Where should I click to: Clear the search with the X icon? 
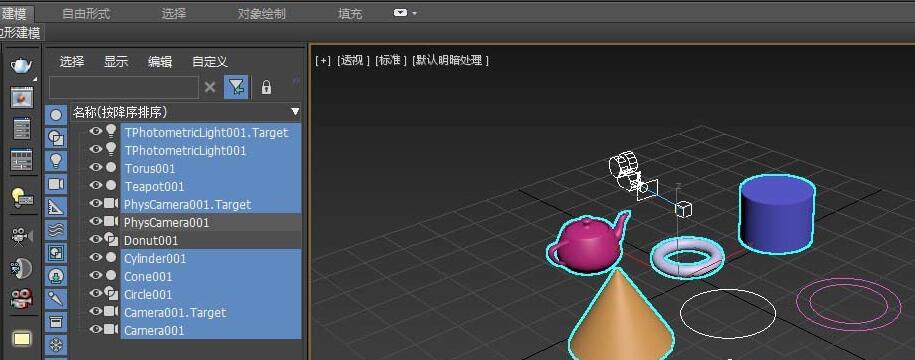[210, 88]
